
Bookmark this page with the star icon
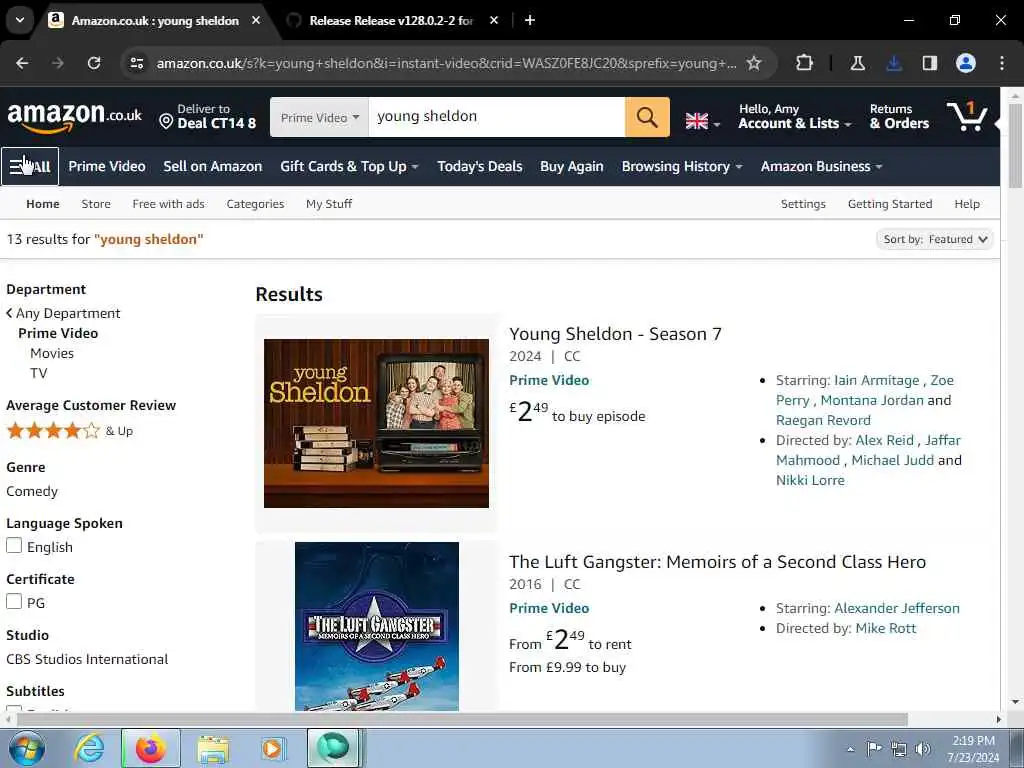point(754,63)
